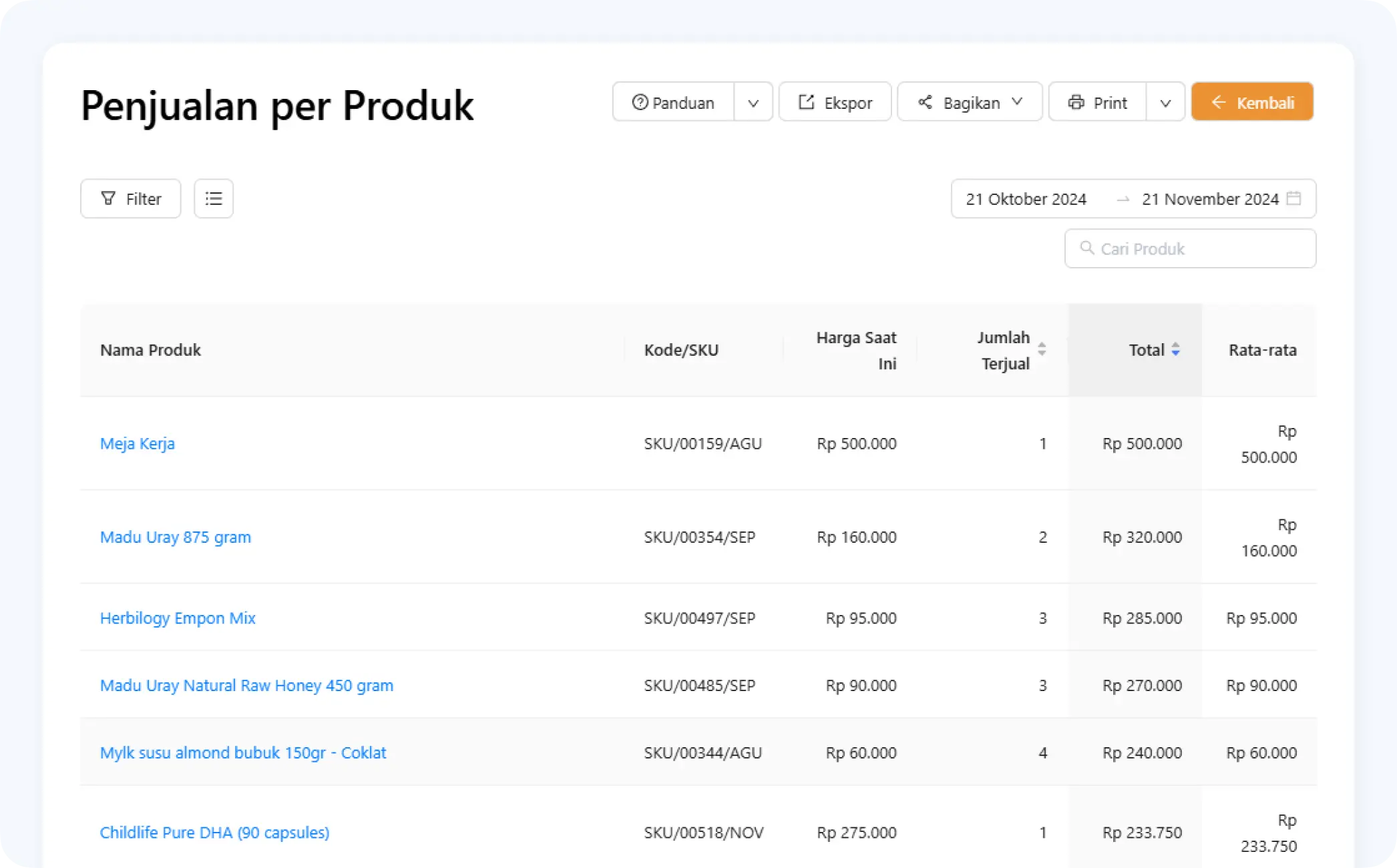
Task: Open Madu Uray Natural Raw Honey link
Action: [x=246, y=685]
